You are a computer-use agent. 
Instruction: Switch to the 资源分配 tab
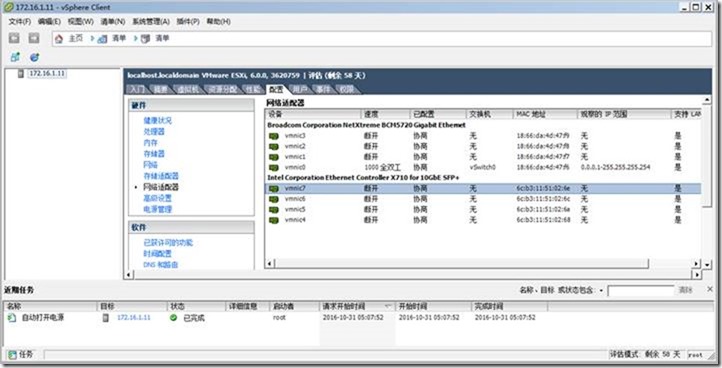click(222, 89)
